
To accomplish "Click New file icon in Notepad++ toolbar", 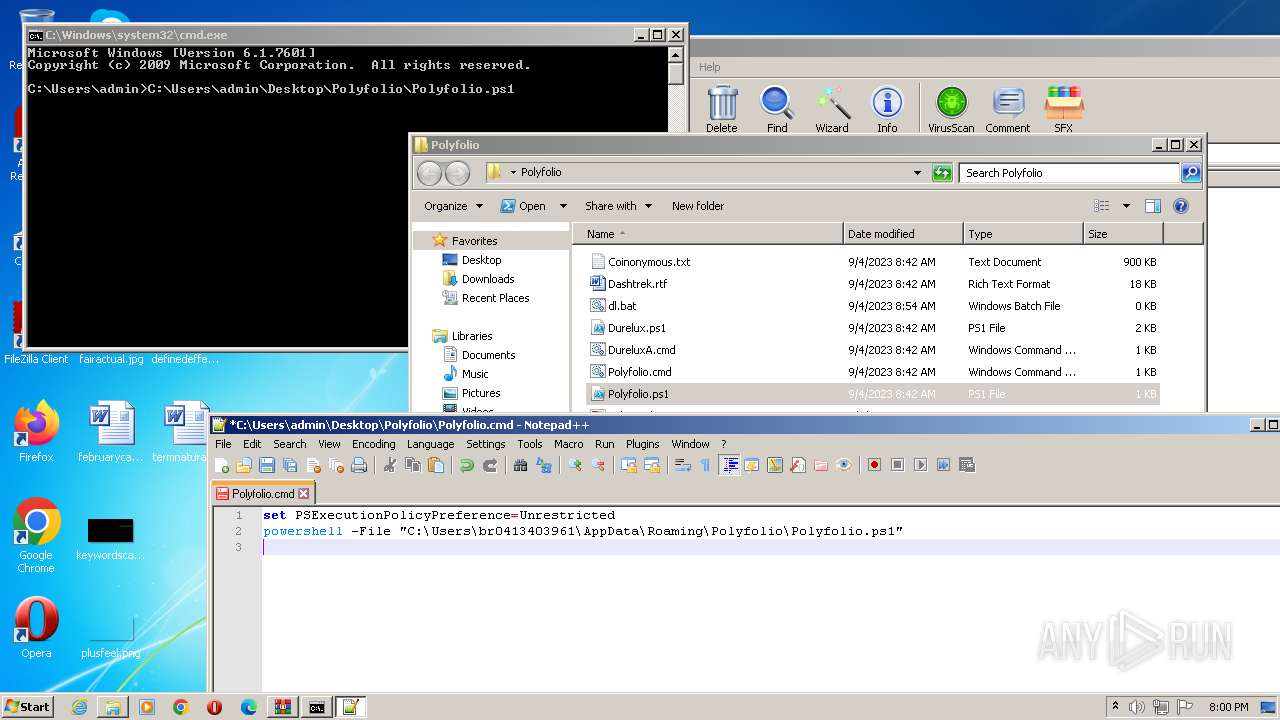I will pos(222,465).
